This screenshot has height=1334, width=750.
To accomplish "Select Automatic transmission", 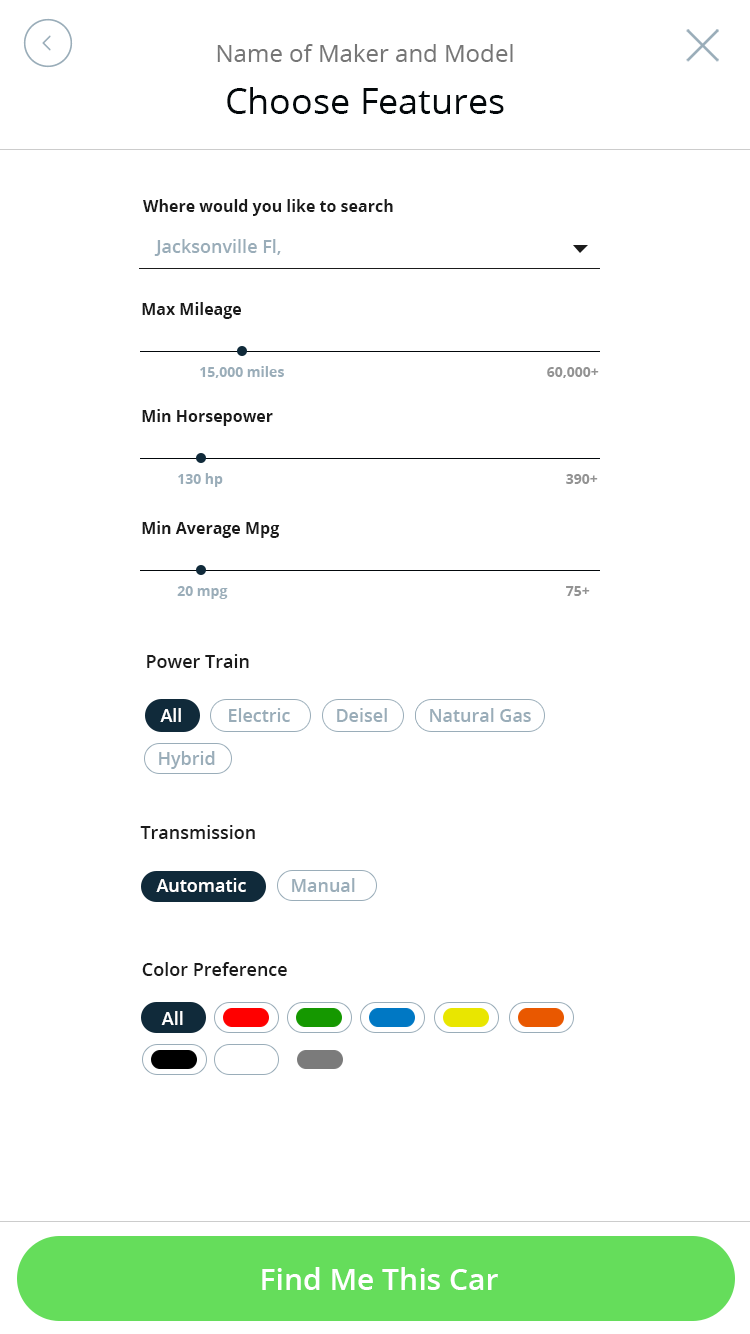I will (203, 886).
